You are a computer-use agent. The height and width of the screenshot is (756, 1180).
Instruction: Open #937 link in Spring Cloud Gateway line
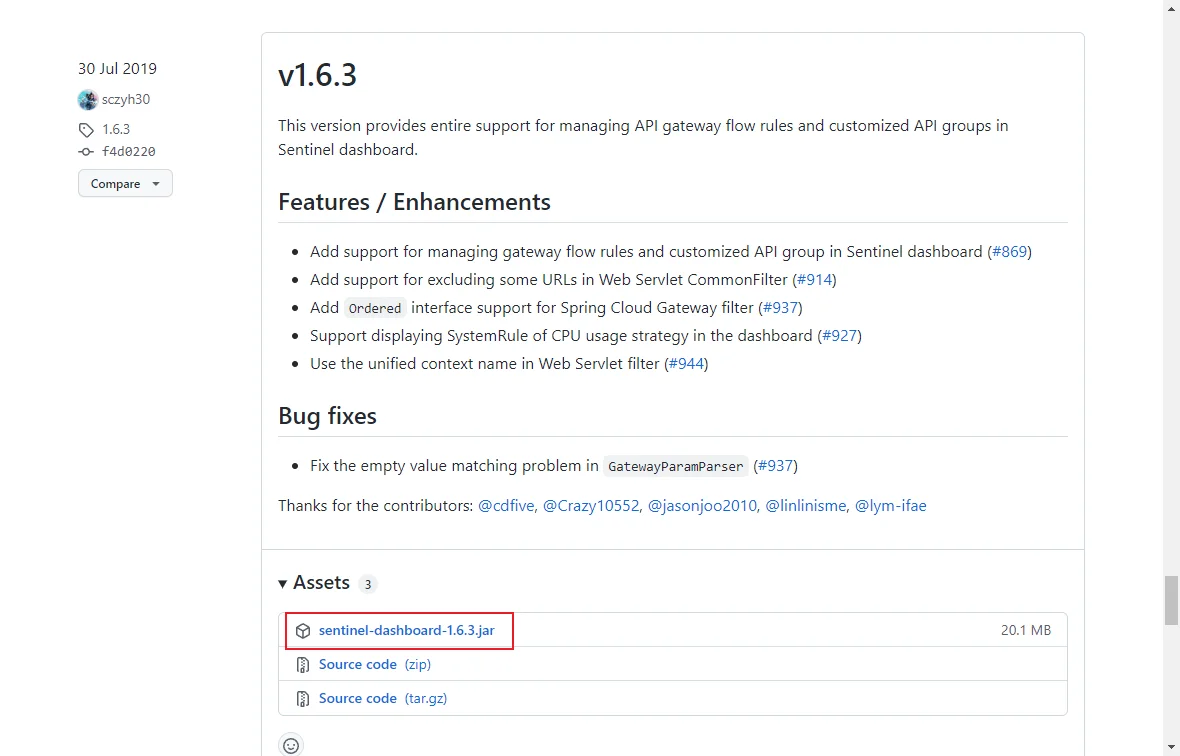780,308
